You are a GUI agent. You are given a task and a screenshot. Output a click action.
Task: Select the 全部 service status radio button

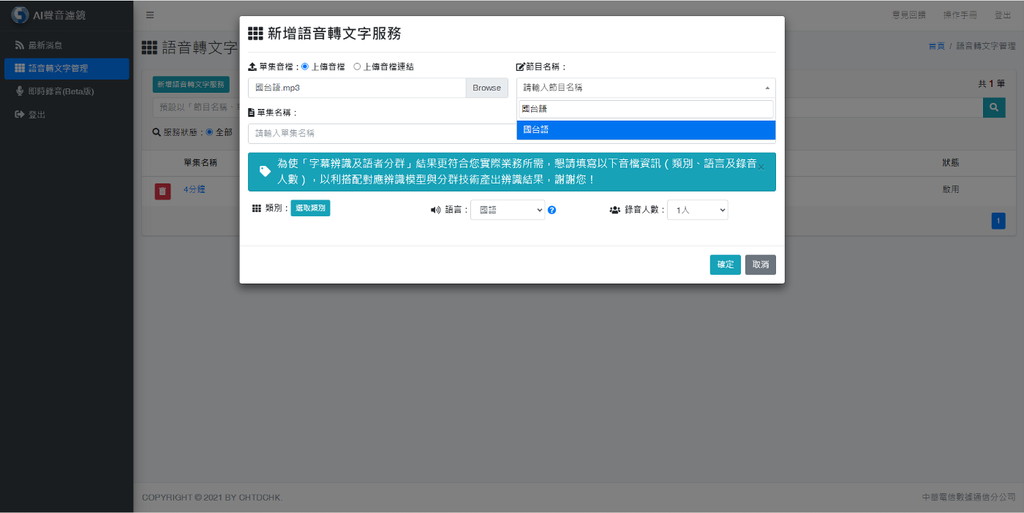pos(210,132)
